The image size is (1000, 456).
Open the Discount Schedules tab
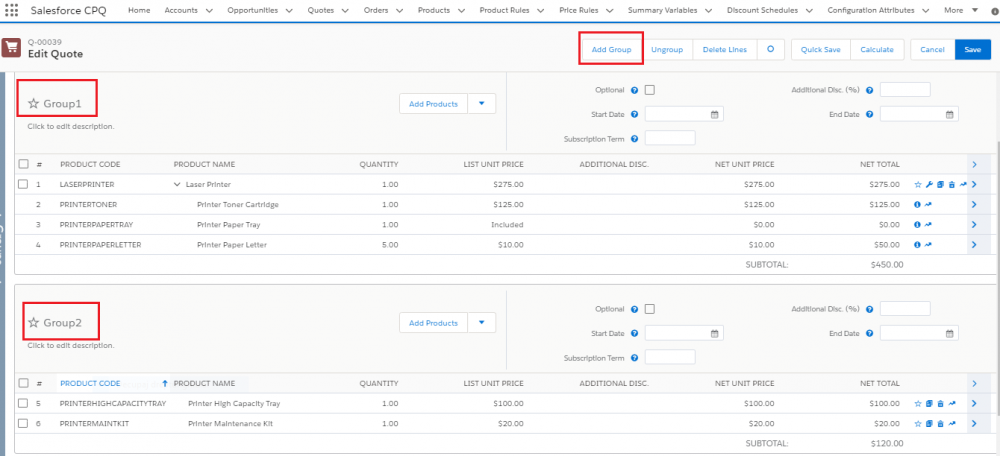click(x=762, y=10)
